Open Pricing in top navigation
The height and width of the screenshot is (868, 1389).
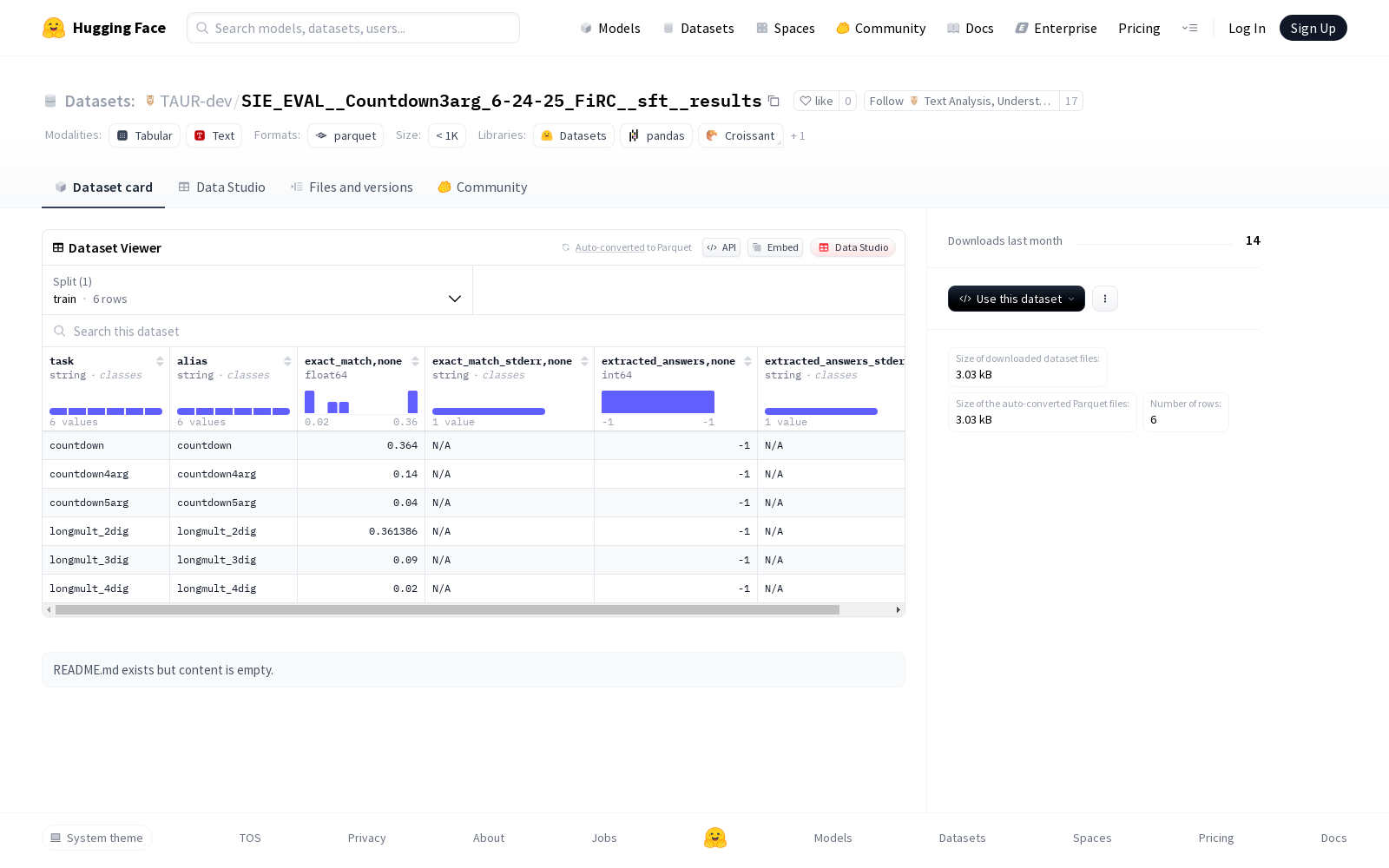(x=1139, y=29)
